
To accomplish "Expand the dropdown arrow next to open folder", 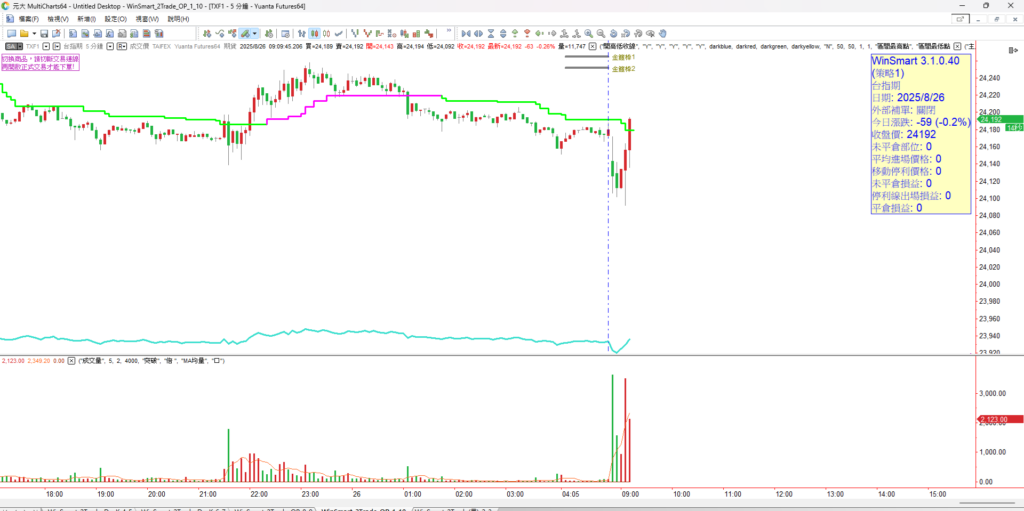I will (31, 33).
